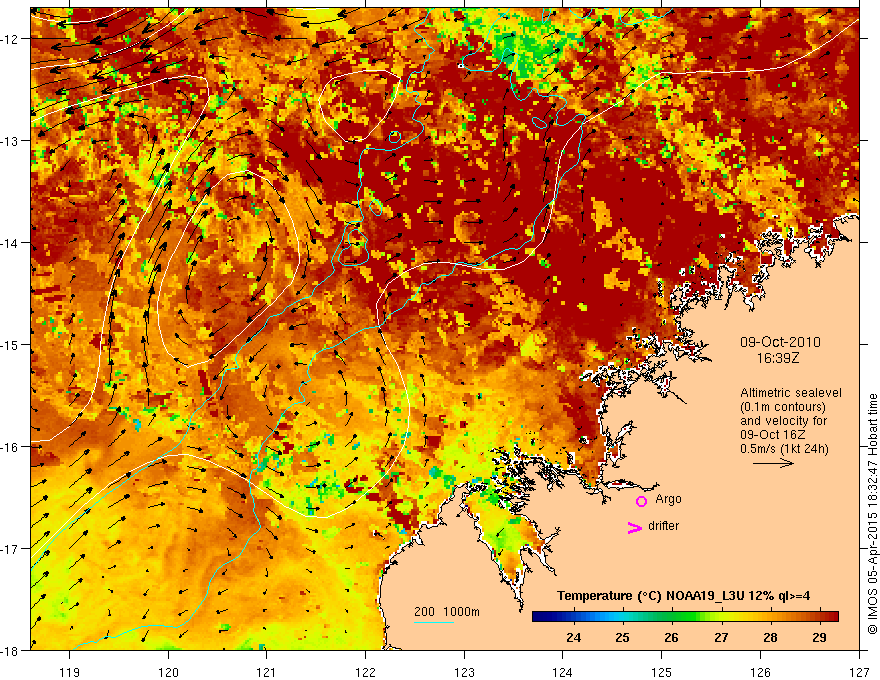Click longitude axis label 122
Screen dimensions: 880x680
[x=365, y=672]
